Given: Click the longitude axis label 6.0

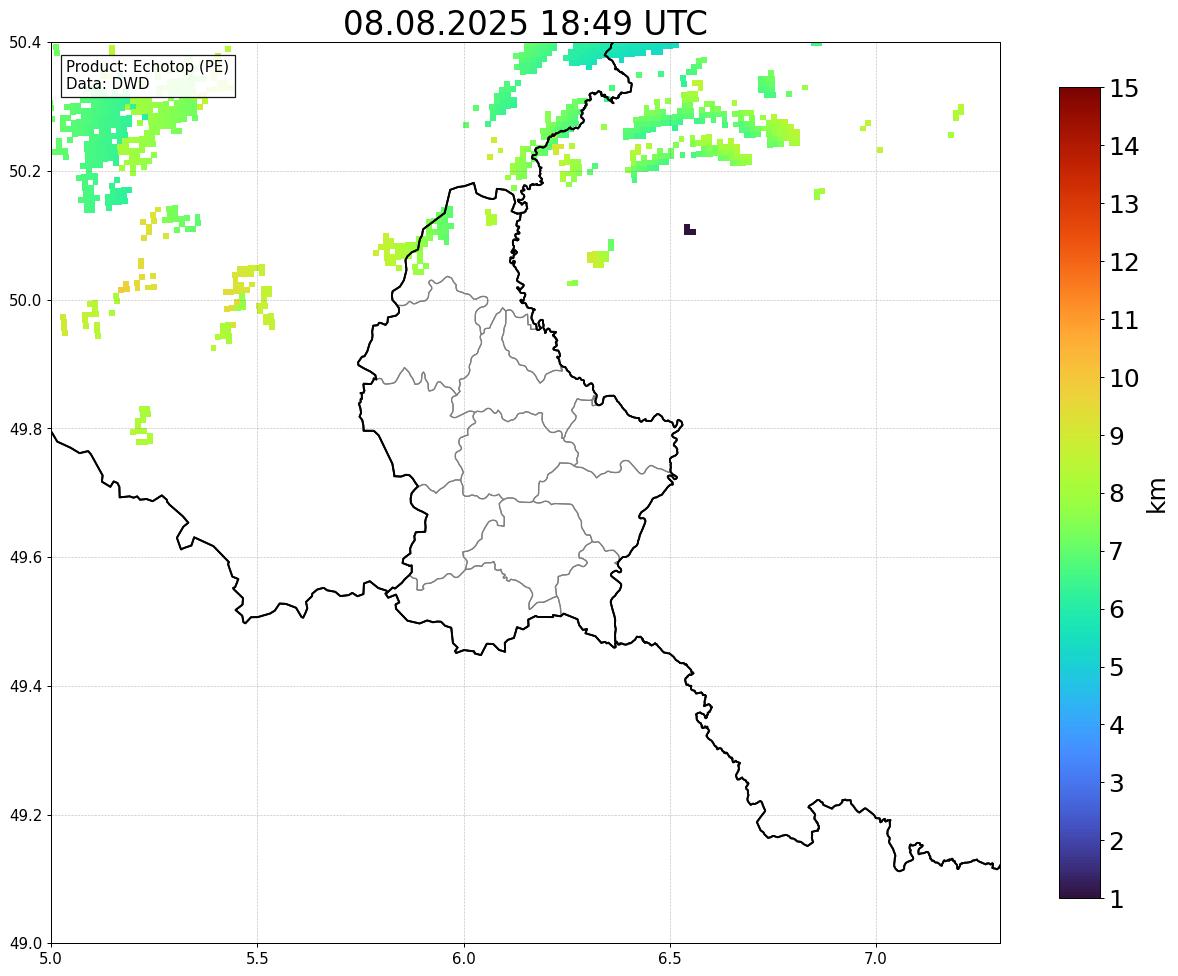Looking at the screenshot, I should coord(464,959).
